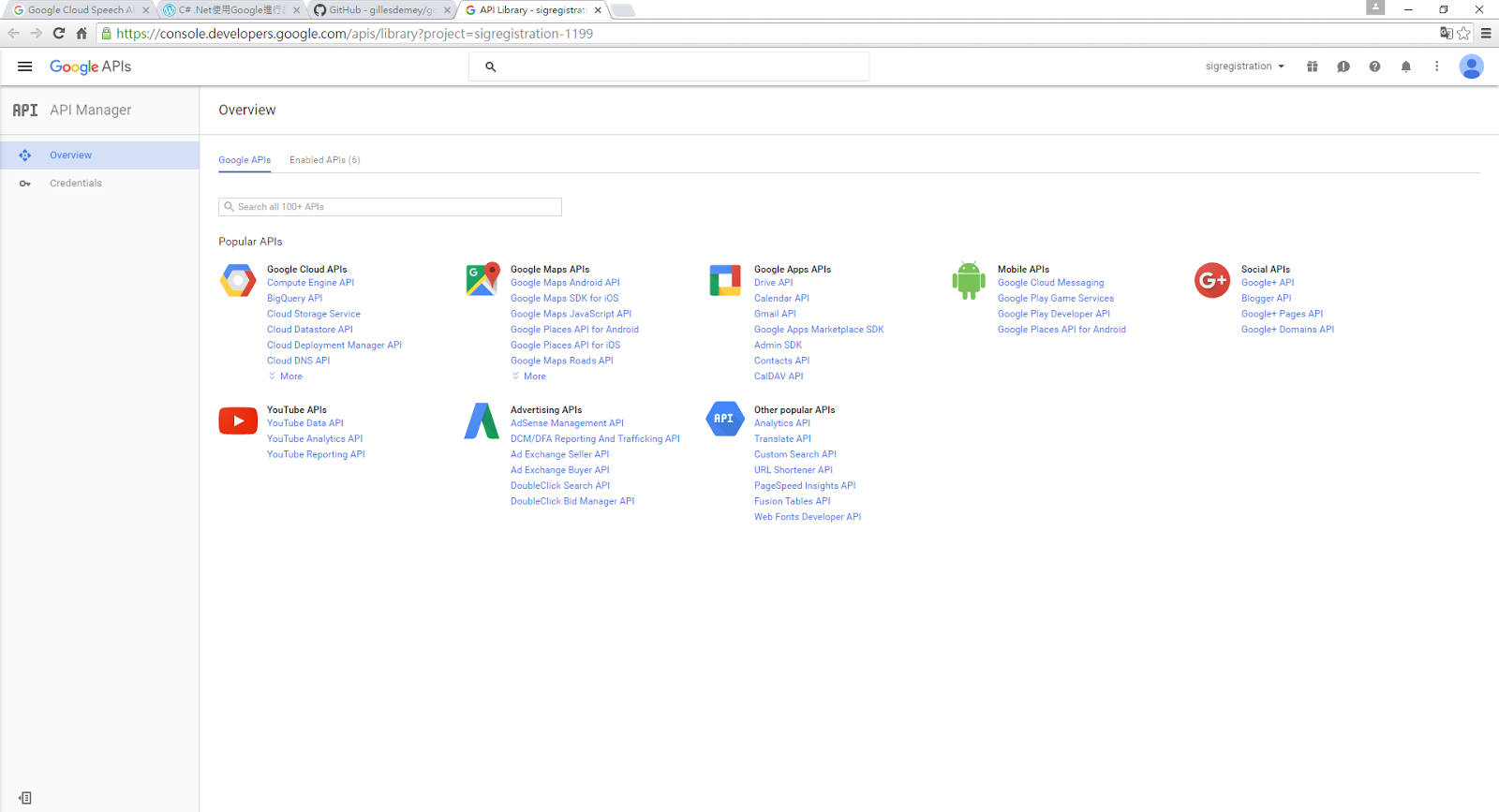Click the Google+ Social APIs icon
Viewport: 1499px width, 812px height.
1212,280
